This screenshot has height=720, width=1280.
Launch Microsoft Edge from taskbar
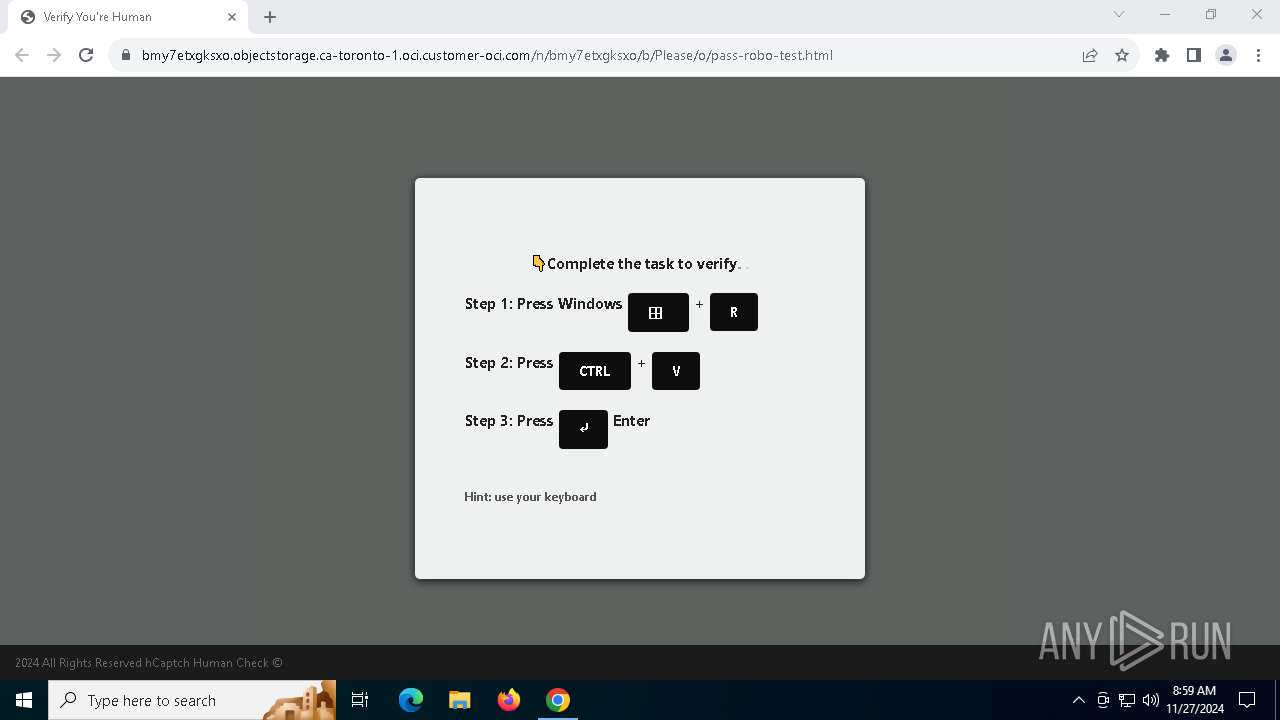(x=411, y=700)
